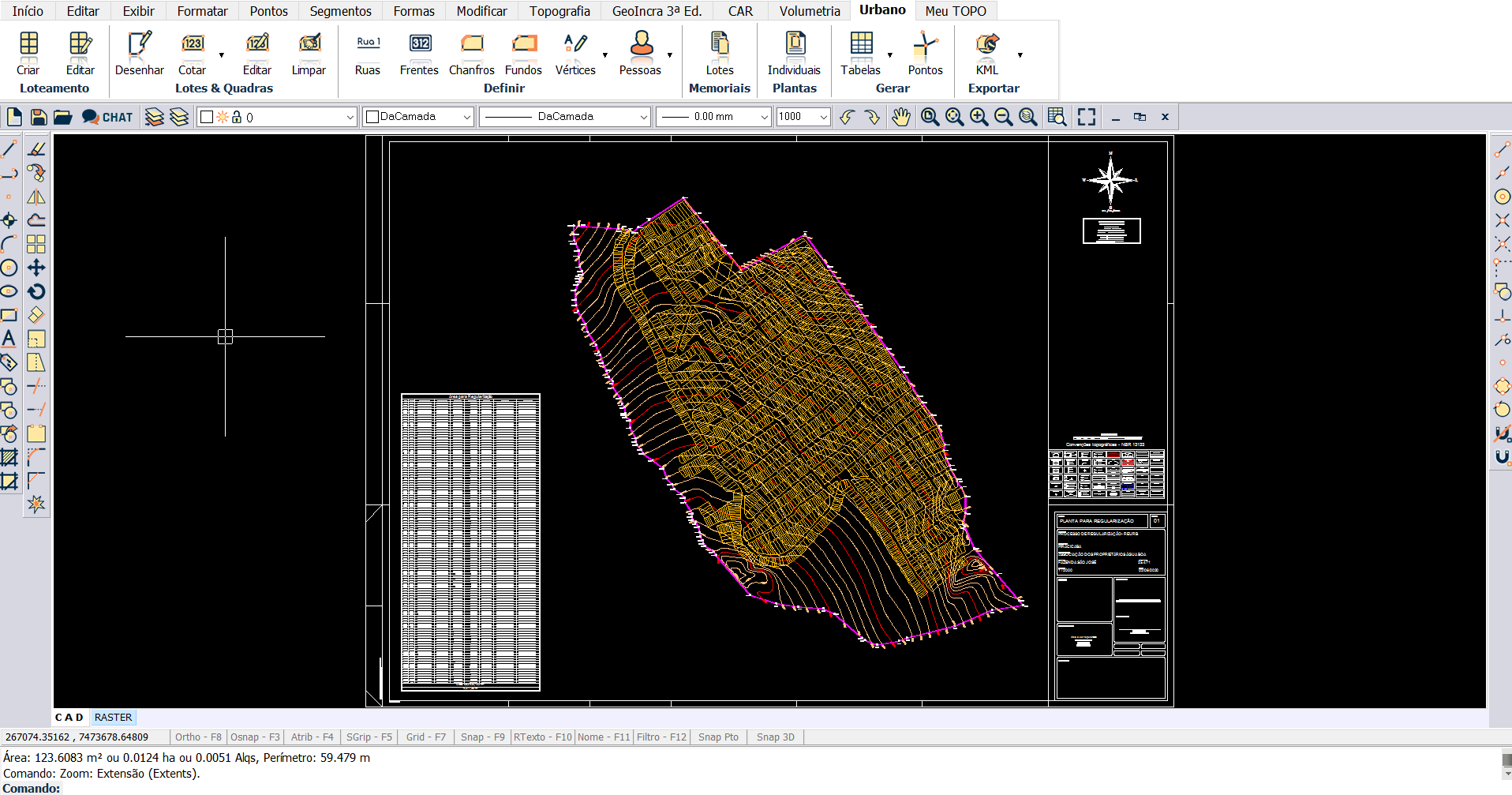
Task: Expand Vértices dropdown arrow
Action: point(605,55)
